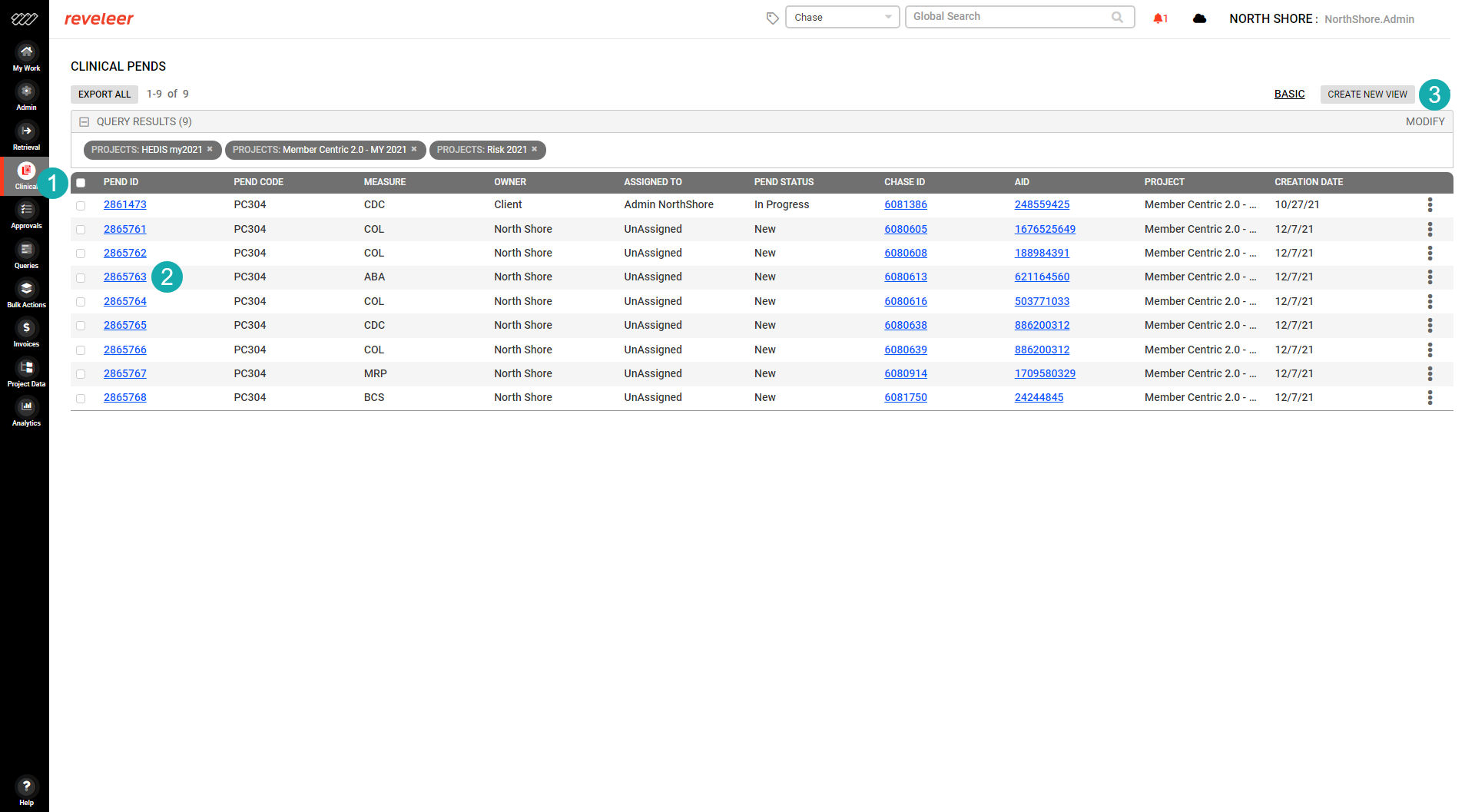Check the box for pend 2865766
This screenshot has width=1475, height=812.
81,350
